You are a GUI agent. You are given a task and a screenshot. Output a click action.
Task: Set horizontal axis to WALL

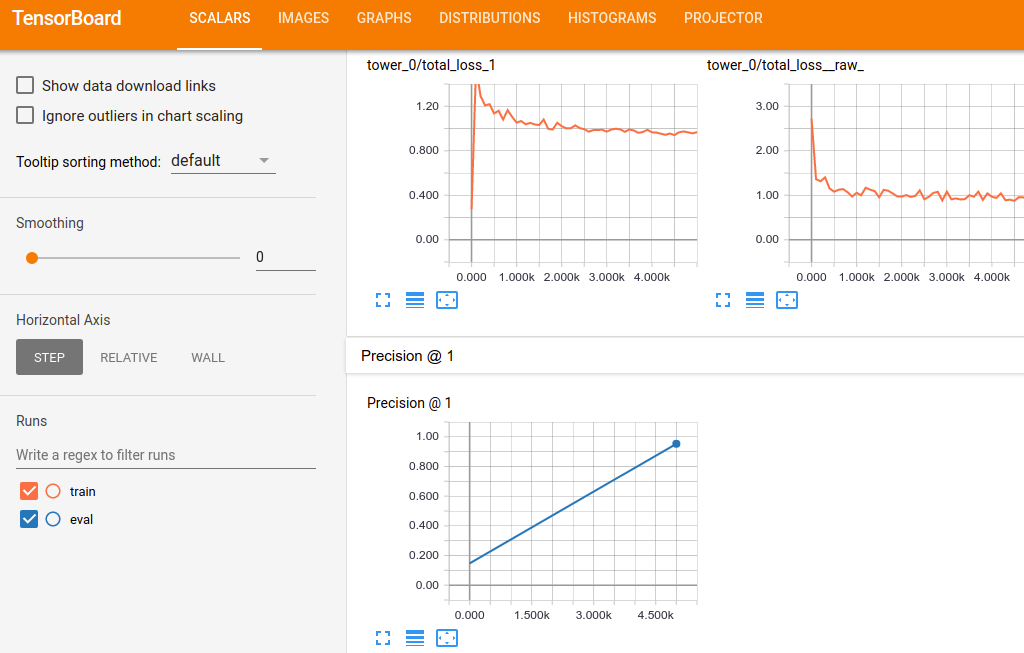point(208,357)
